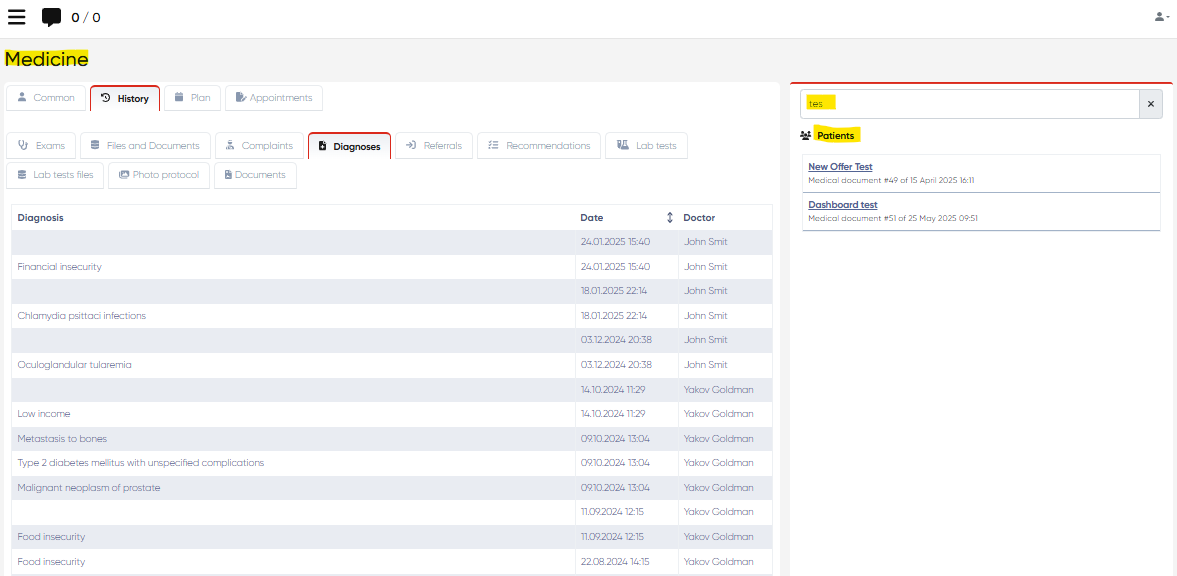Open the hamburger menu icon
This screenshot has height=576, width=1177.
[x=16, y=17]
